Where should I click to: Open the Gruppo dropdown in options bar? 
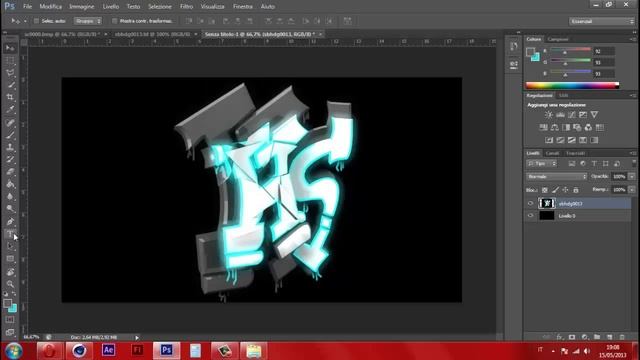pyautogui.click(x=88, y=21)
